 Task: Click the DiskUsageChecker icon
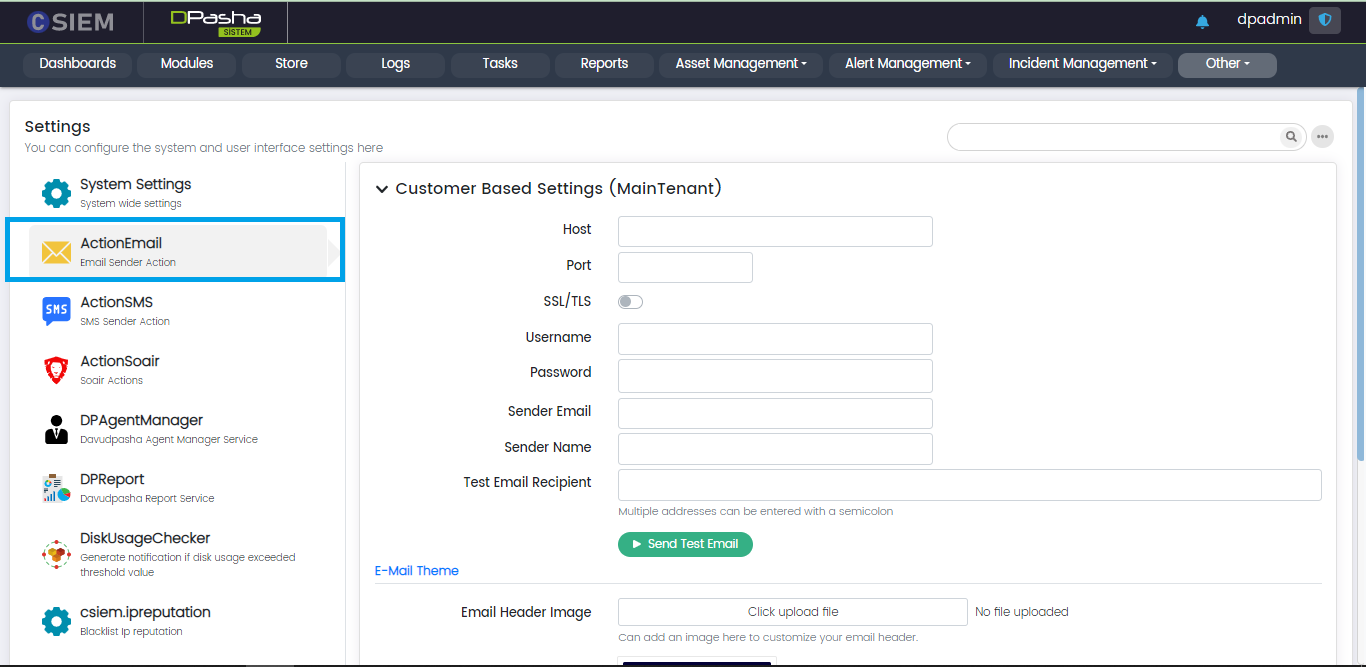coord(56,554)
